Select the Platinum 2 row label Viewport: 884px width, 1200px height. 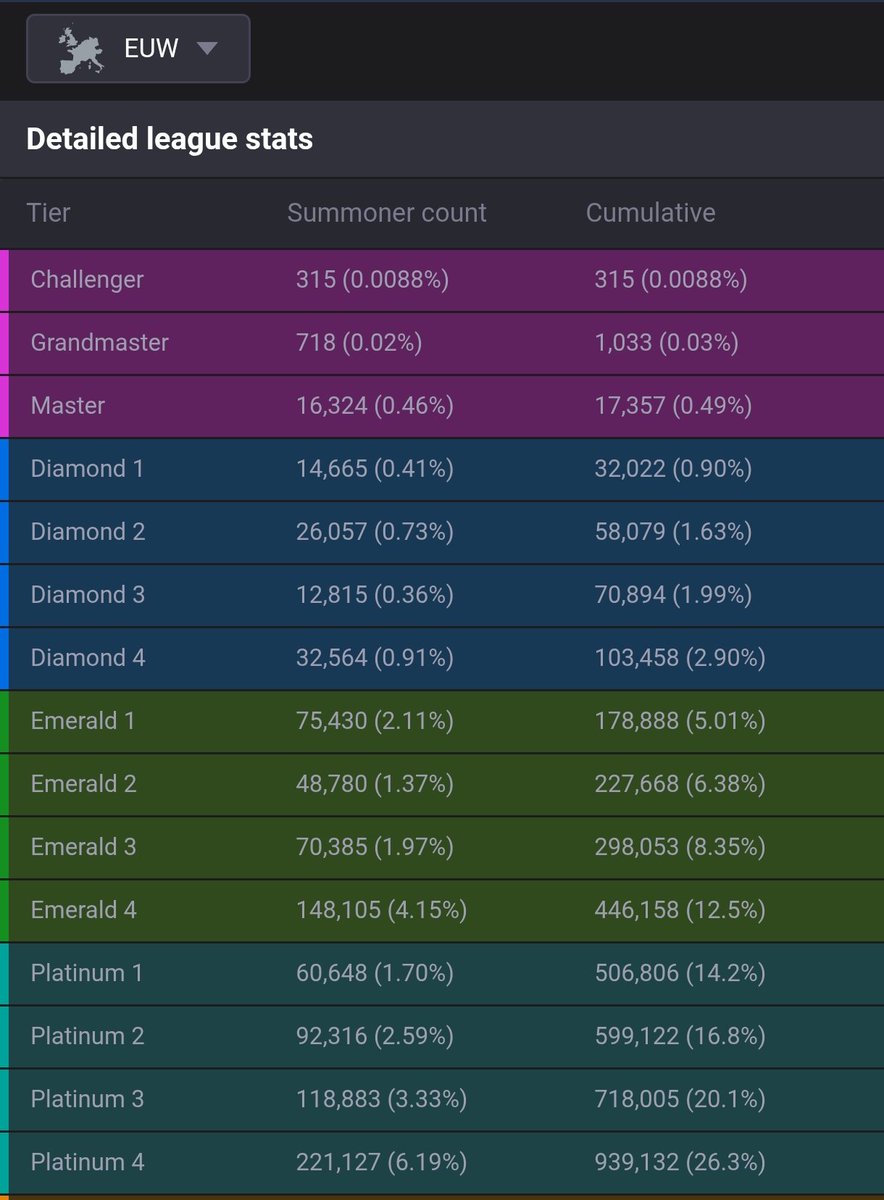pyautogui.click(x=88, y=1036)
